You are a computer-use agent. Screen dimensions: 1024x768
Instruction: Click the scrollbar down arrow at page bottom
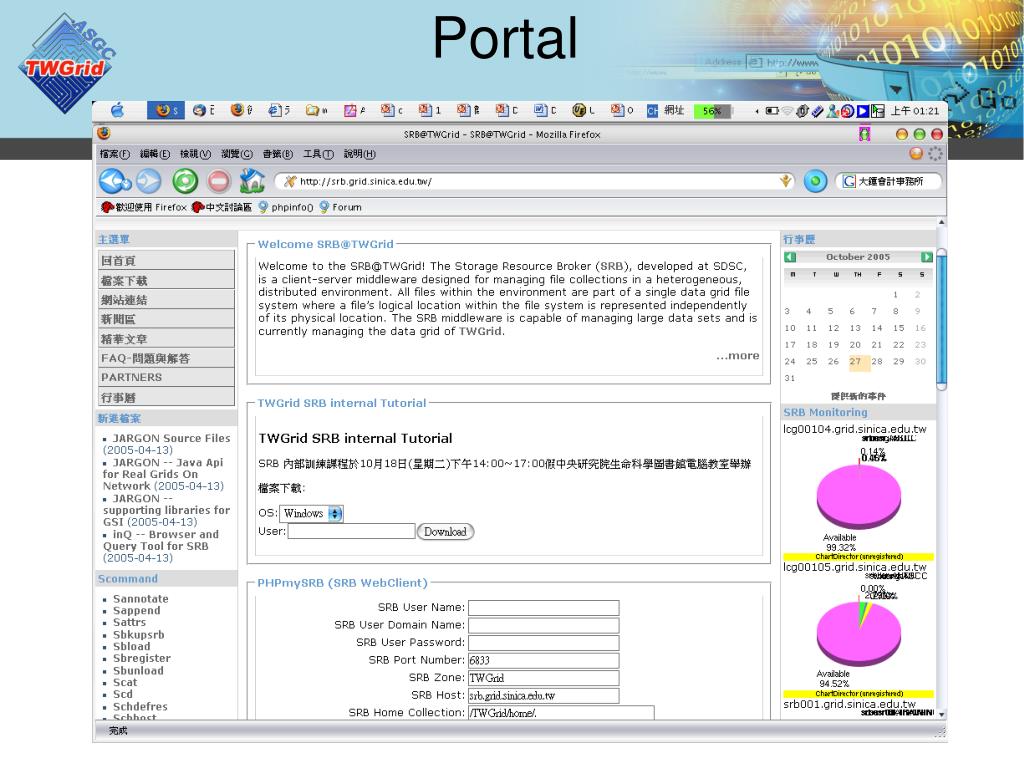pos(941,715)
